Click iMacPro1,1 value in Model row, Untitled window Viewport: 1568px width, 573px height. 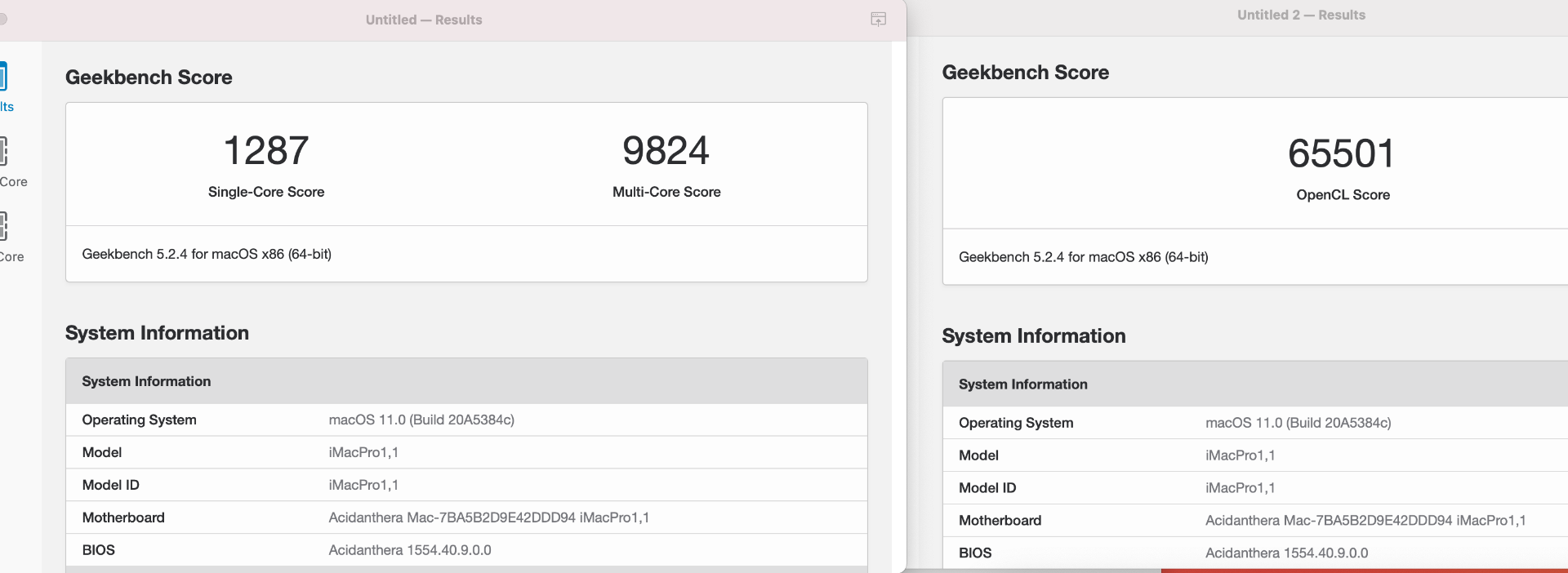click(363, 452)
